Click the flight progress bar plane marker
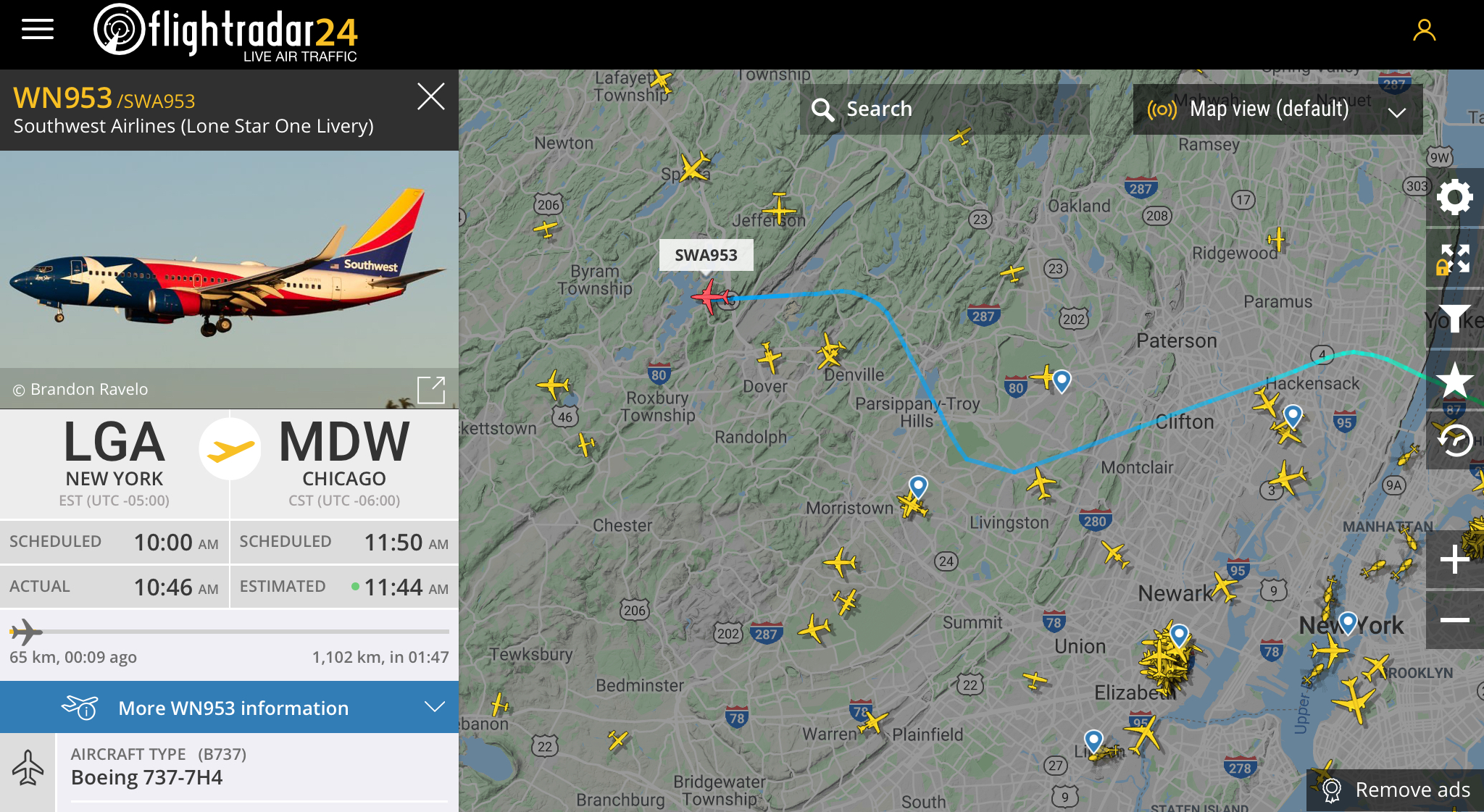1484x812 pixels. tap(26, 632)
